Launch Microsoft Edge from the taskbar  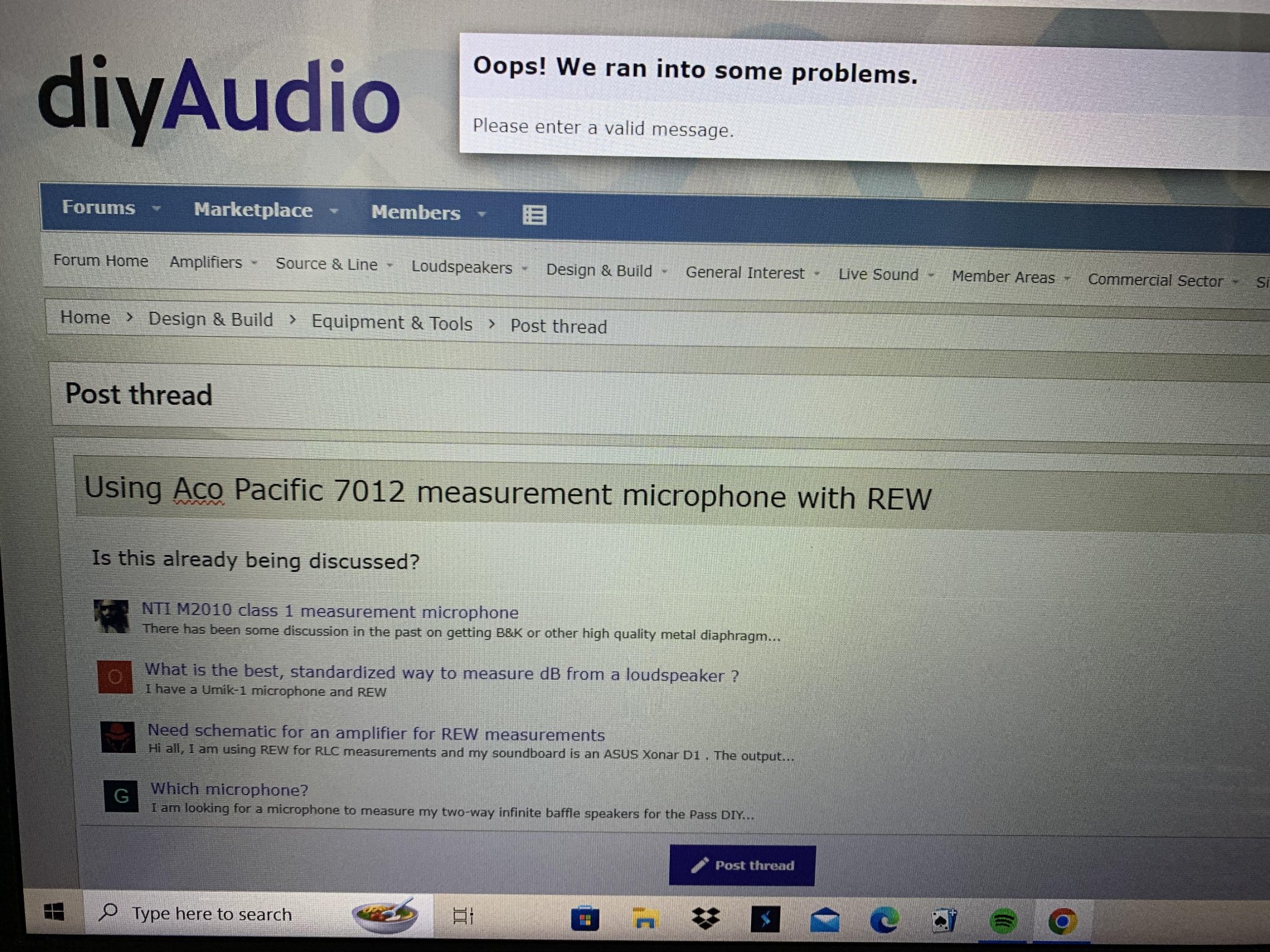coord(884,920)
